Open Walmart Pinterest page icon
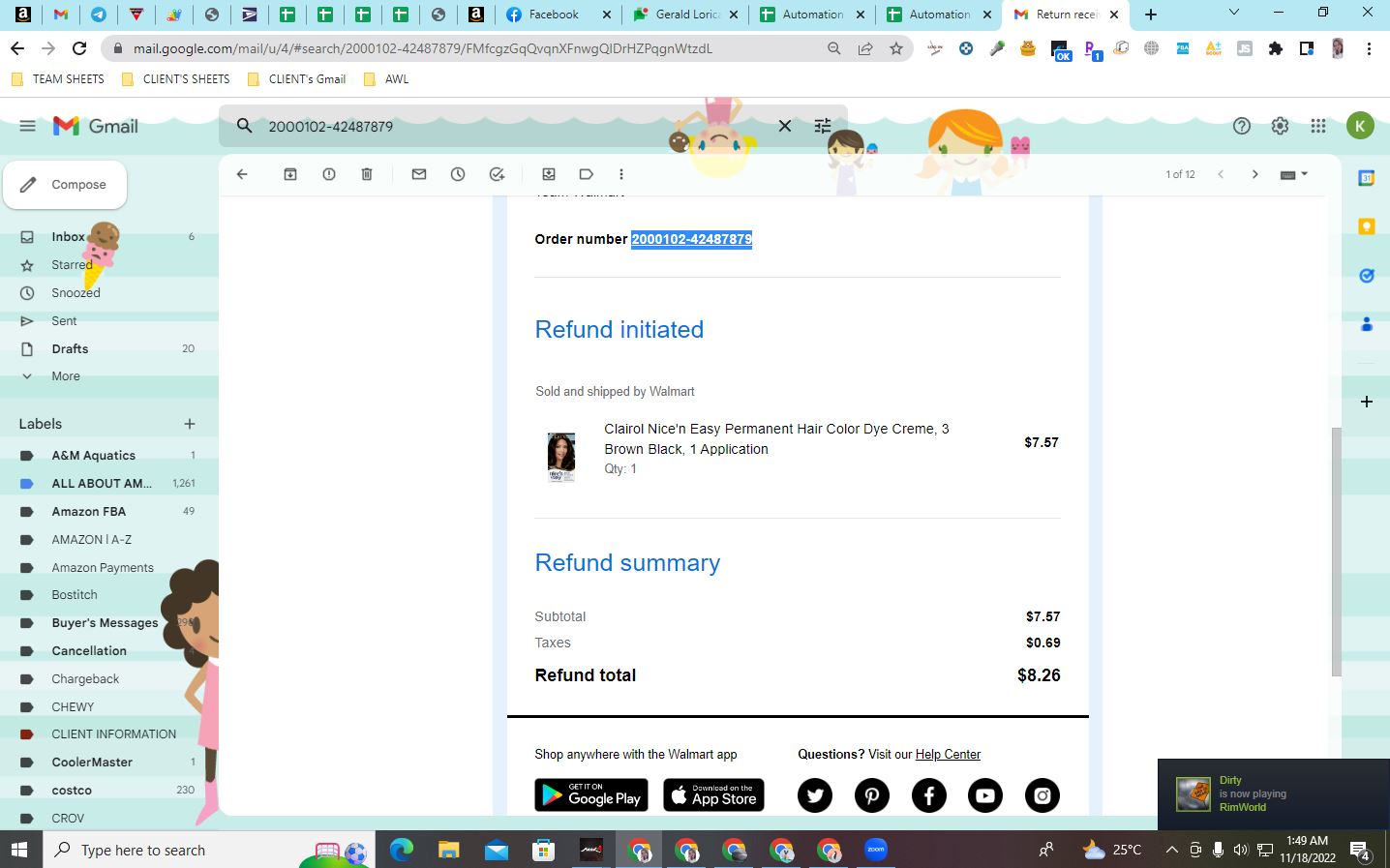 coord(872,795)
